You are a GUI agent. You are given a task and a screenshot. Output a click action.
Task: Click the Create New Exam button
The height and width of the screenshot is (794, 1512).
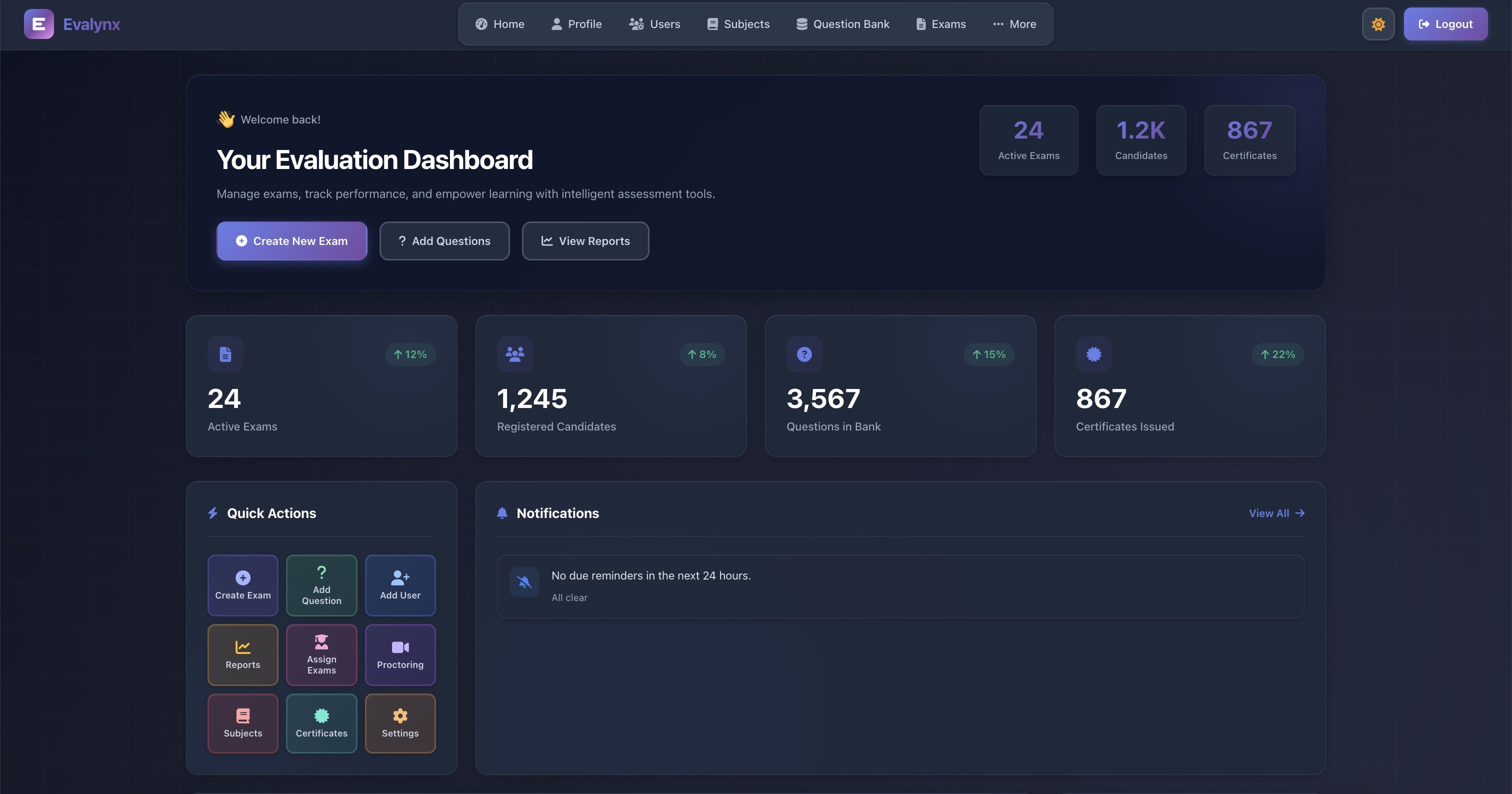291,240
